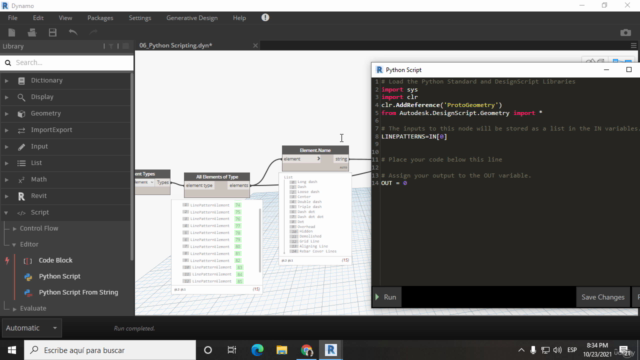Click the ImportExport arrows icon
The height and width of the screenshot is (360, 640).
point(21,130)
